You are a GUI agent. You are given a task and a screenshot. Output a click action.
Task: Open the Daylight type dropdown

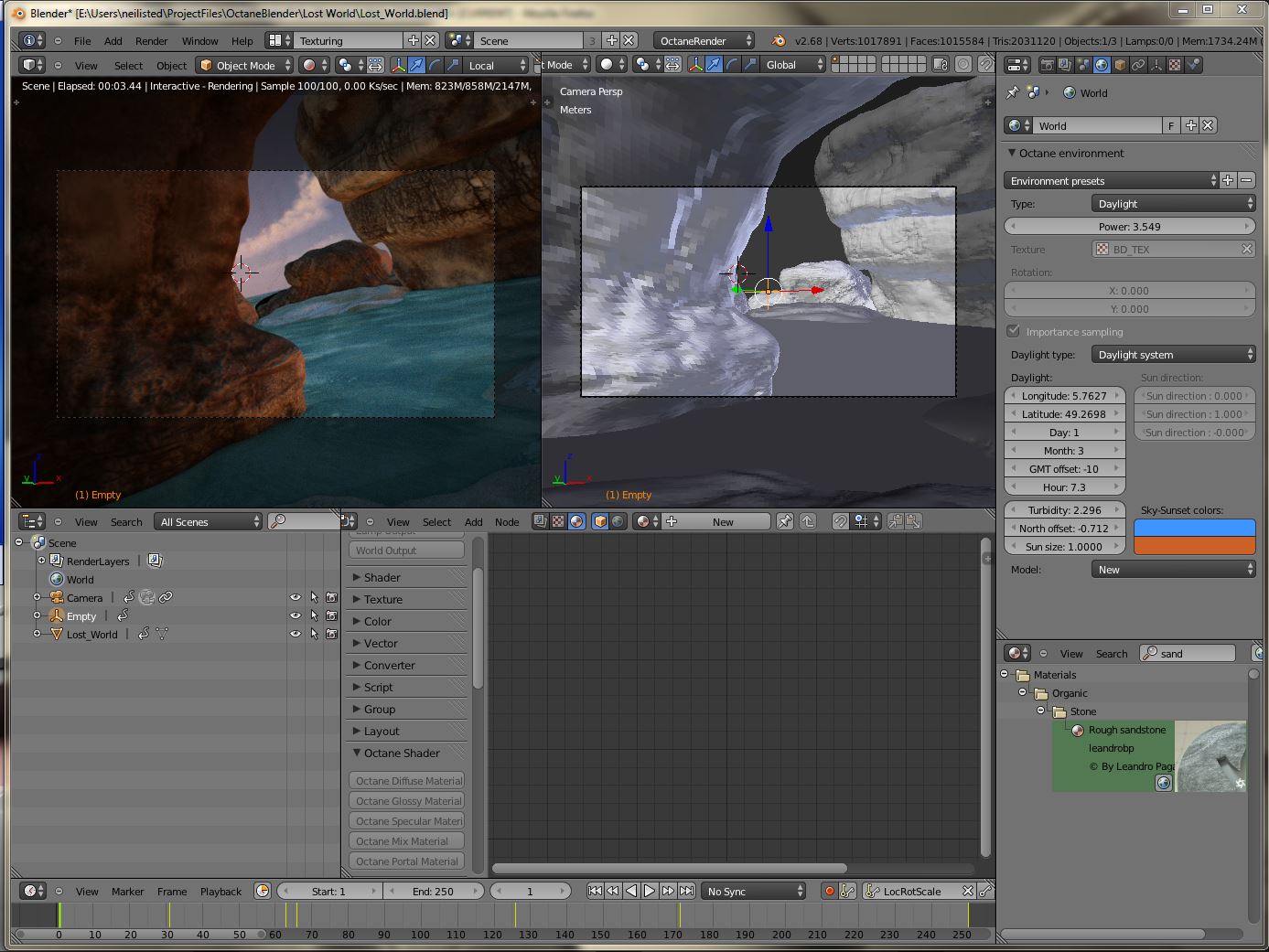[1174, 355]
